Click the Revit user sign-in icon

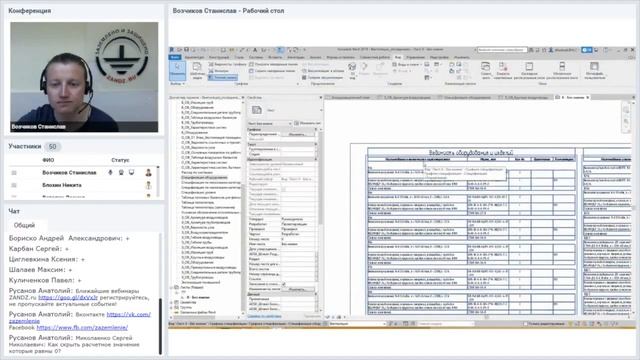[551, 50]
